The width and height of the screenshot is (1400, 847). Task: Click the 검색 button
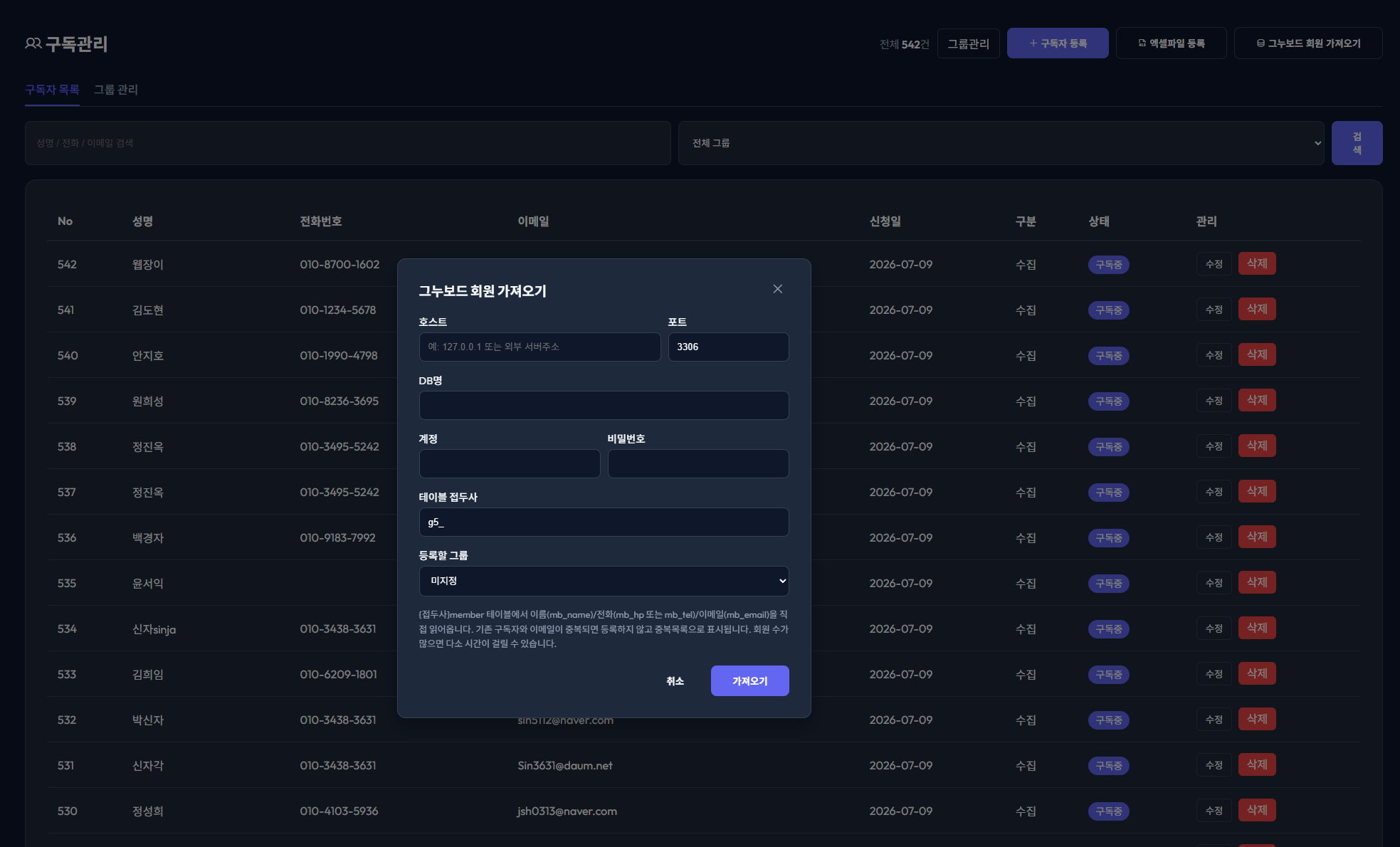click(1357, 143)
